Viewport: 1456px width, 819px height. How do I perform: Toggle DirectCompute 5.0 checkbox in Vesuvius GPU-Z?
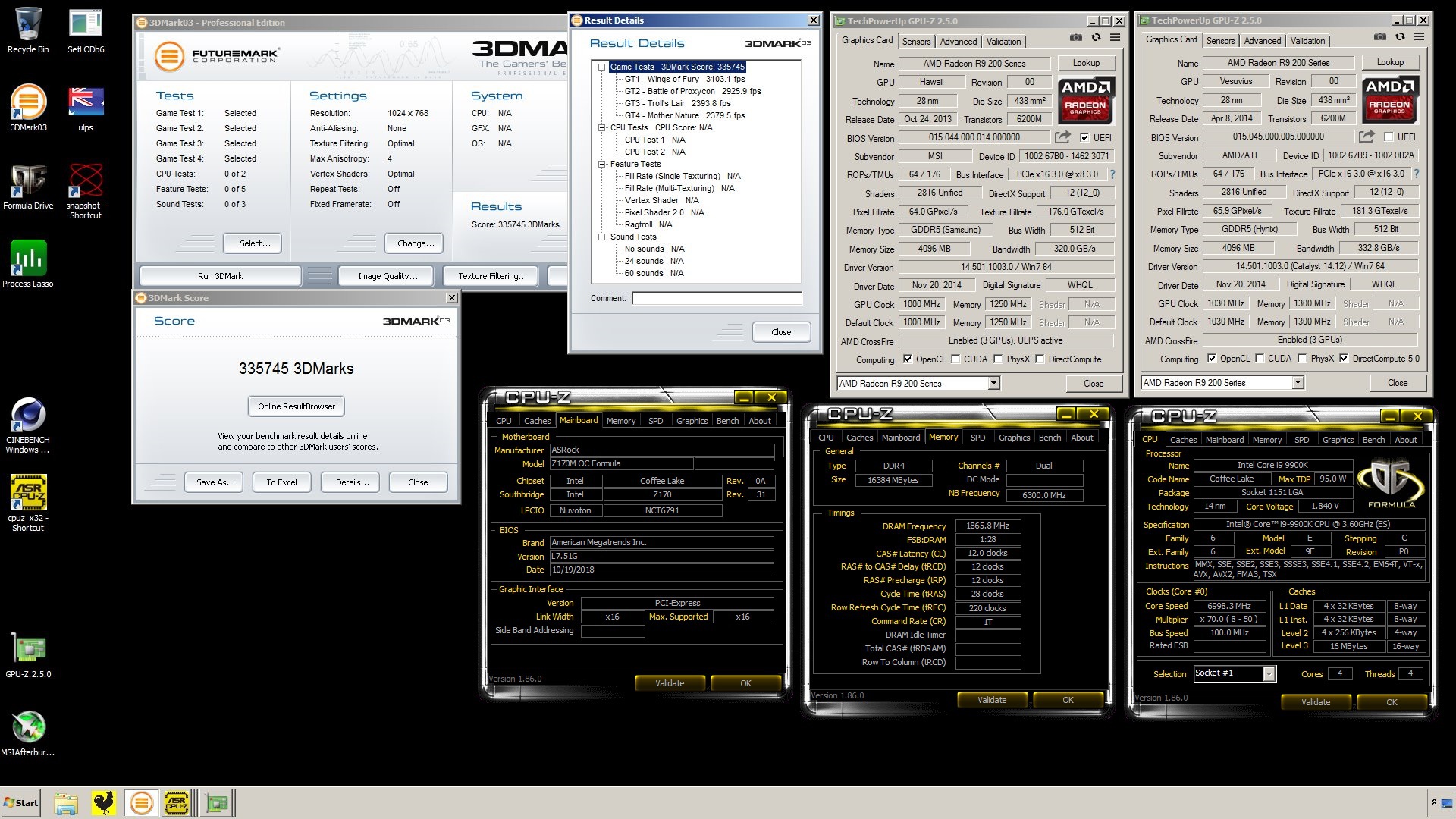click(1344, 359)
